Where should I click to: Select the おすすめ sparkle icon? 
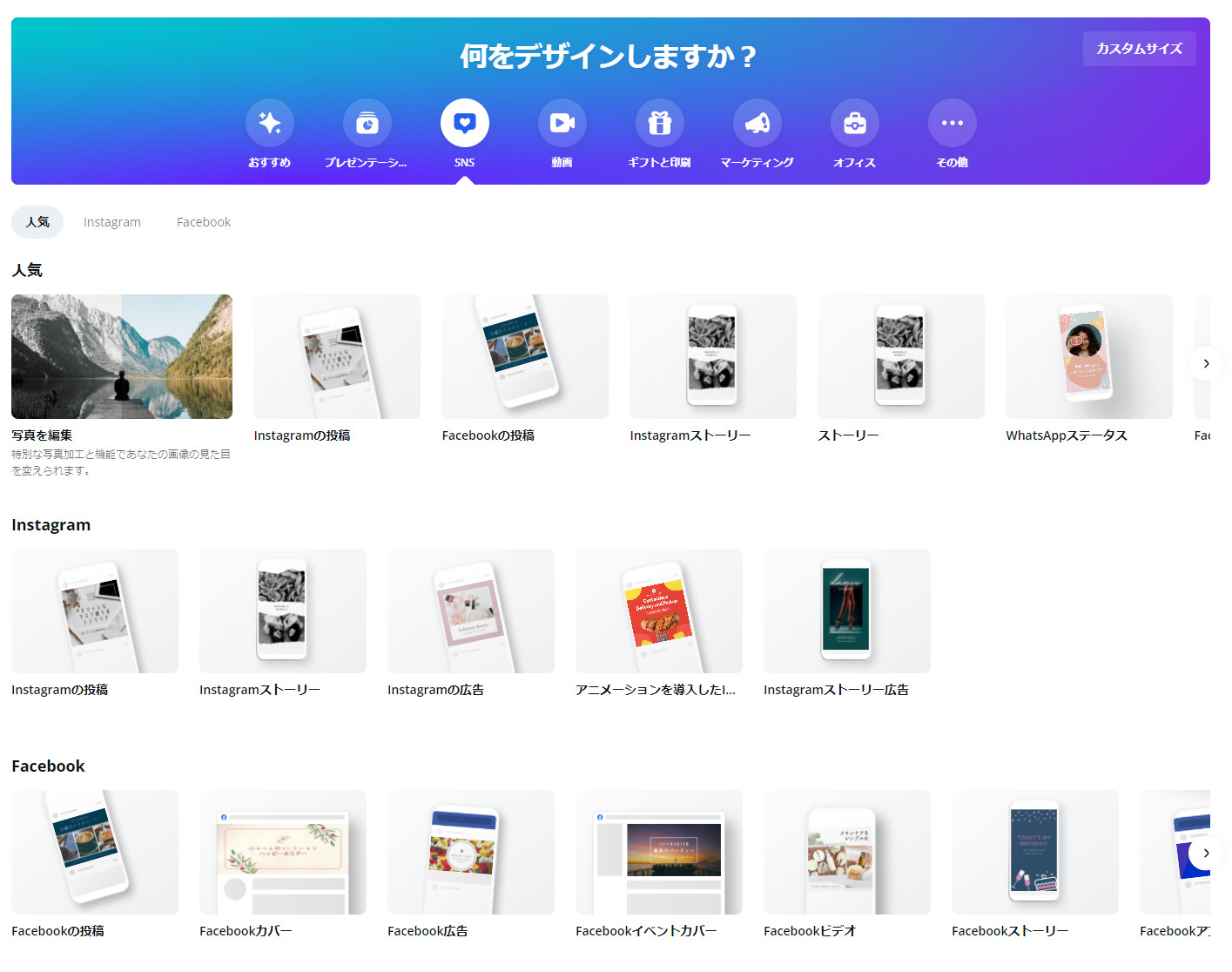click(270, 123)
